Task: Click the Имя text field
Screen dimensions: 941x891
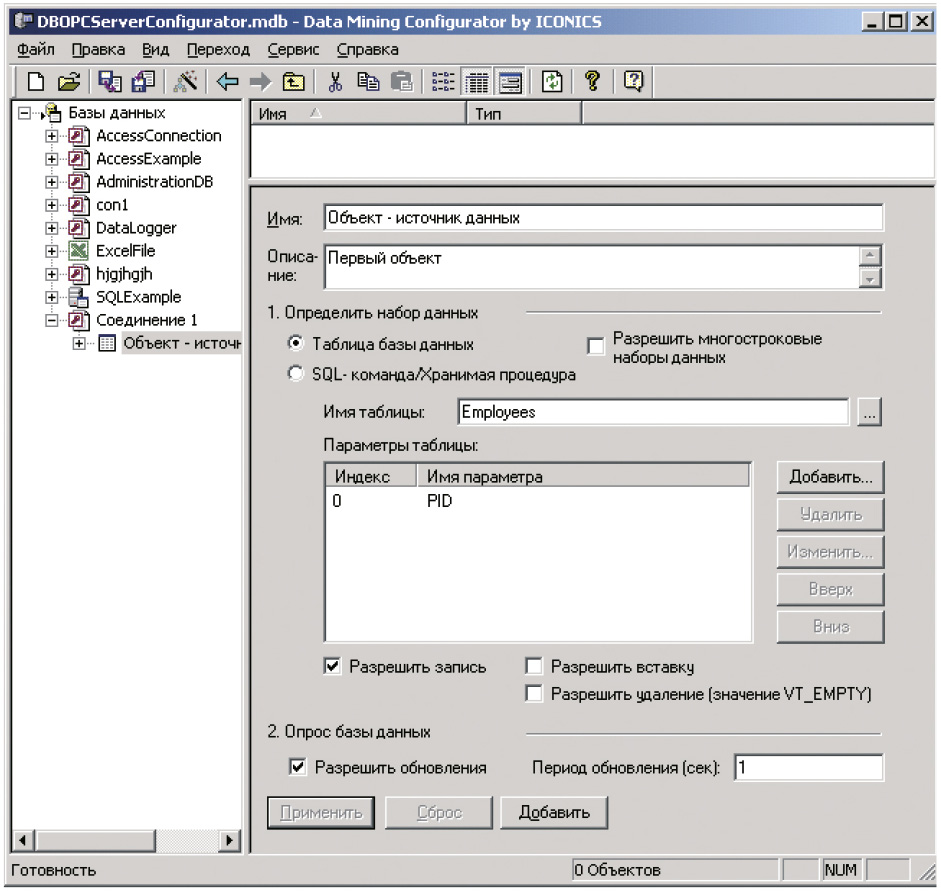Action: coord(603,218)
